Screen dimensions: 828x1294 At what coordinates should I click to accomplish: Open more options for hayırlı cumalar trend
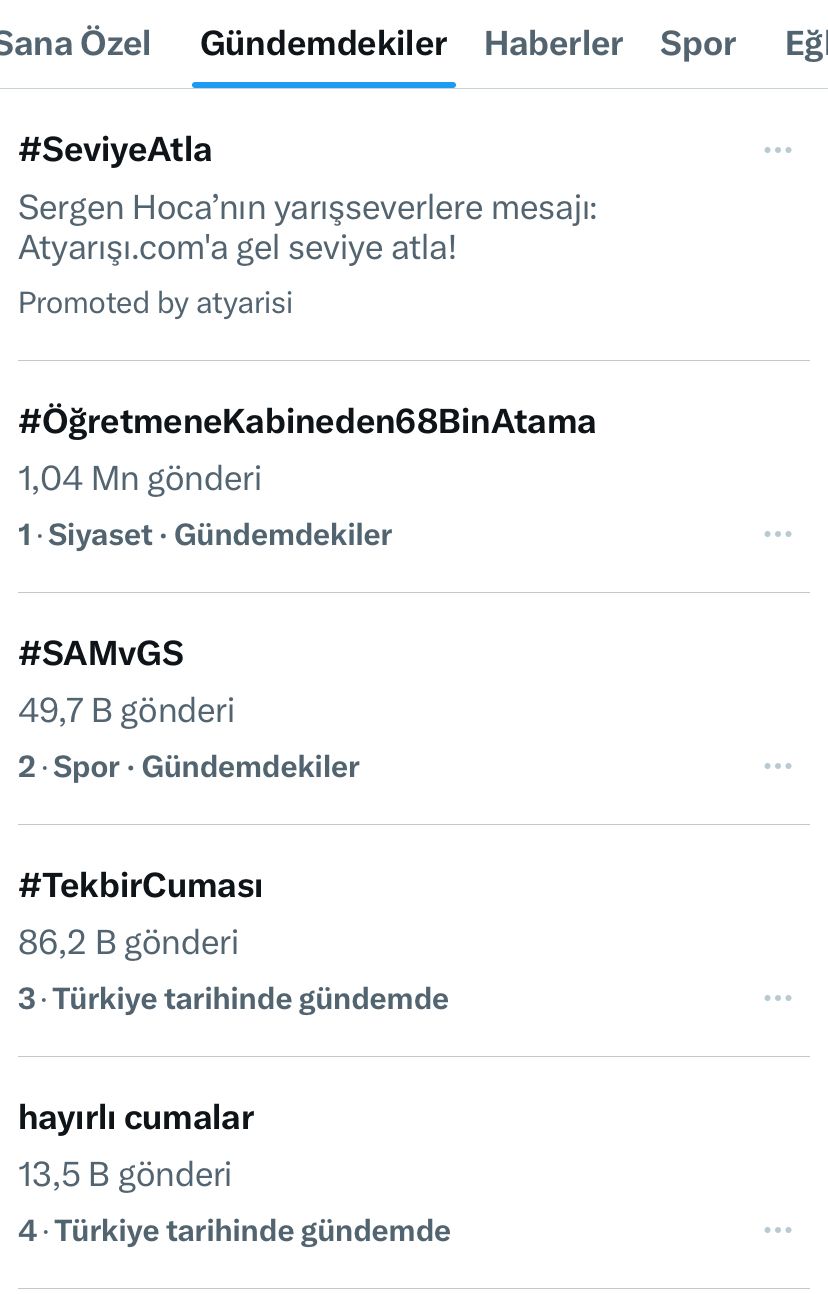point(777,1231)
